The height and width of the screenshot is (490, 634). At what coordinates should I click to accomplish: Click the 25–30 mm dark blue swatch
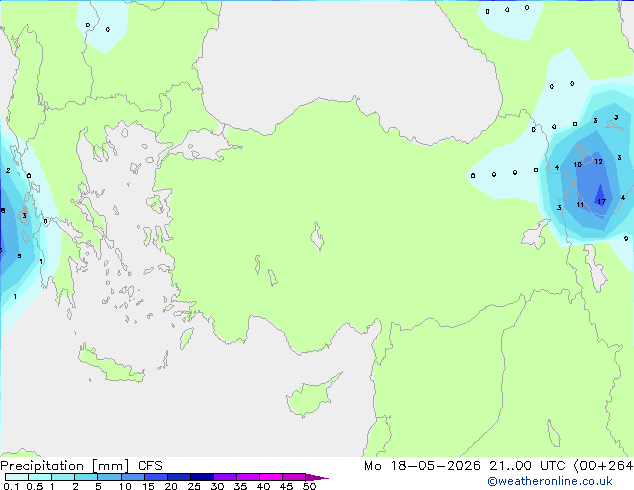pos(202,477)
